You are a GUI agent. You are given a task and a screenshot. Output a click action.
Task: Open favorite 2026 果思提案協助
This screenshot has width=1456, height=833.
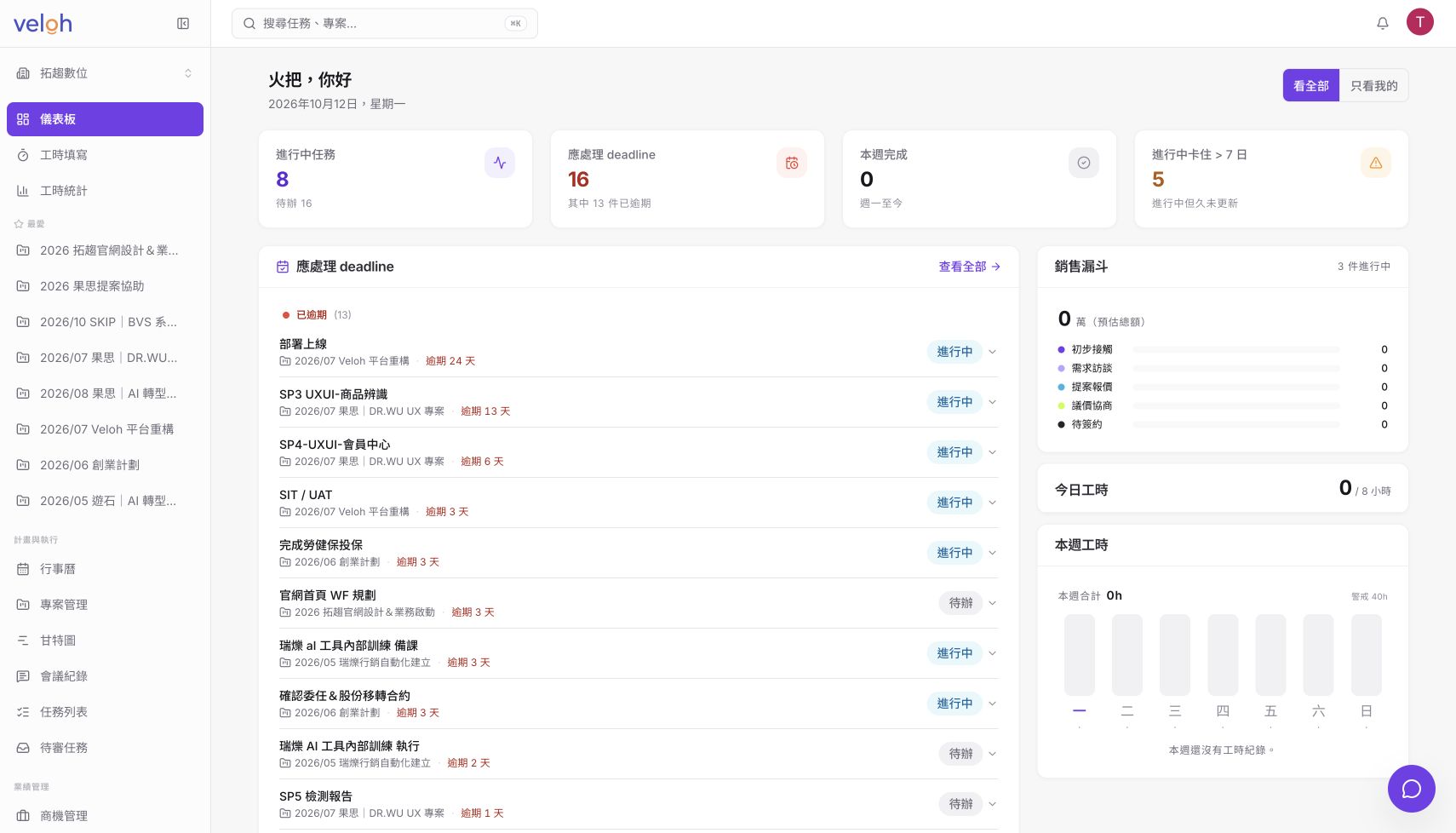(105, 286)
